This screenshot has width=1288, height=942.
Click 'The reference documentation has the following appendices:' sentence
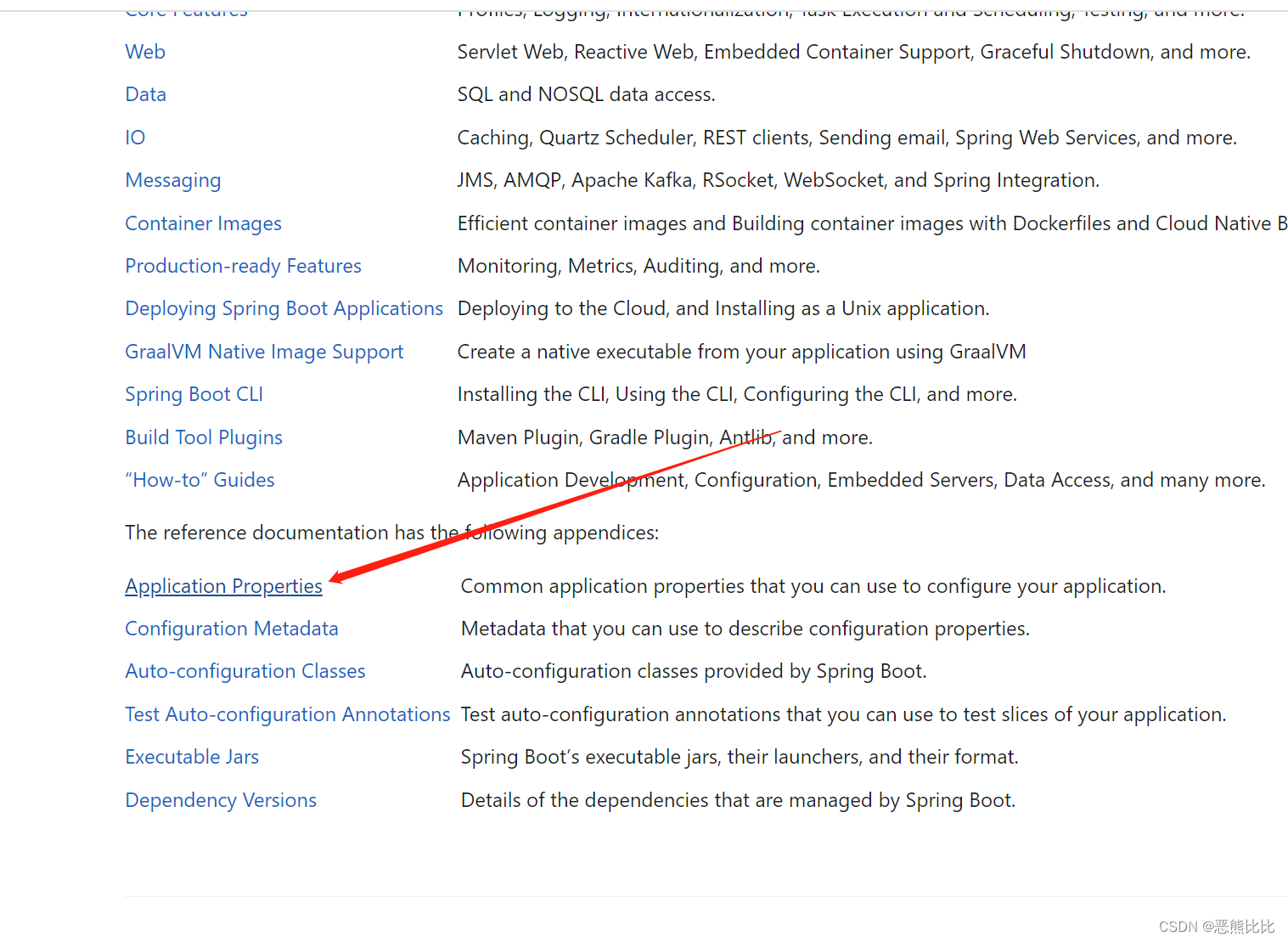pyautogui.click(x=392, y=533)
